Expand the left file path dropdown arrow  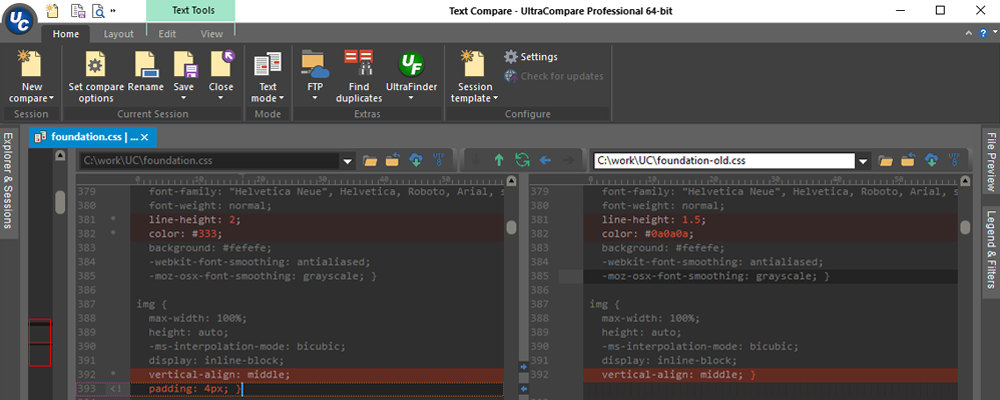347,160
